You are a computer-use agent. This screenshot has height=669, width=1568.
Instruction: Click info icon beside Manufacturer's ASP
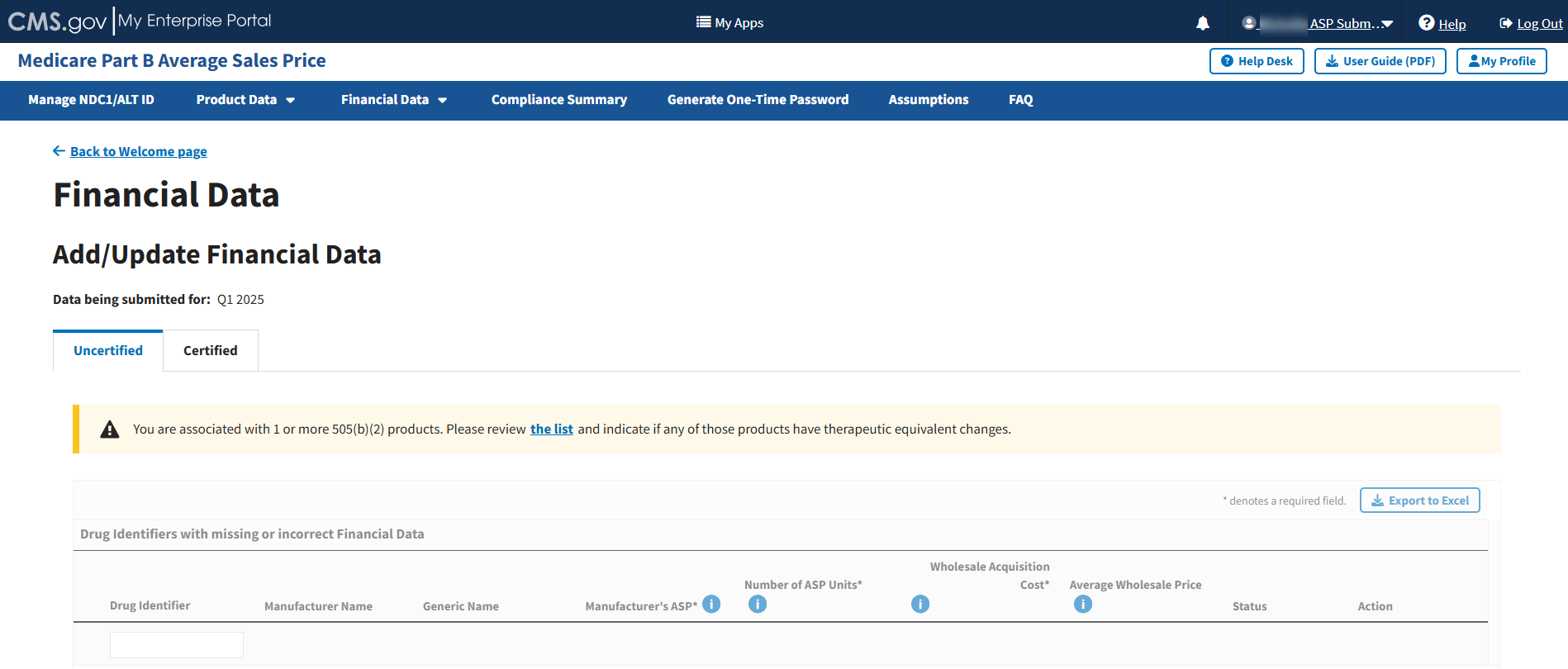pos(711,605)
